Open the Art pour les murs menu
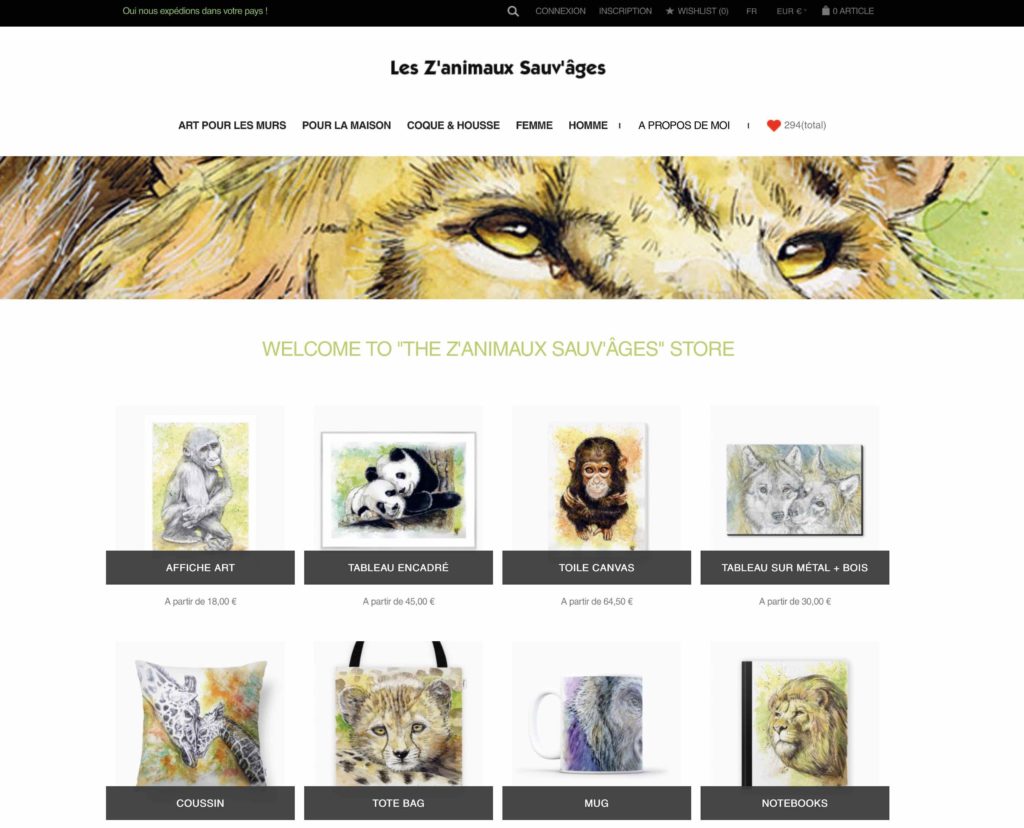1024x828 pixels. pyautogui.click(x=232, y=125)
